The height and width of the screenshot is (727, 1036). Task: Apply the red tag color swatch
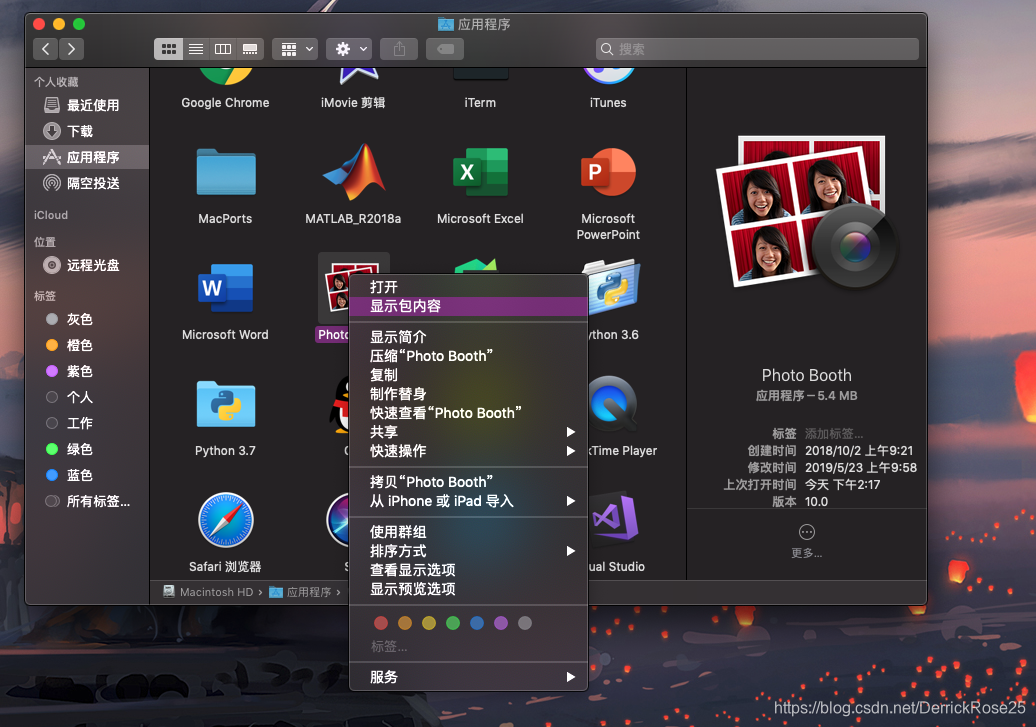point(381,622)
